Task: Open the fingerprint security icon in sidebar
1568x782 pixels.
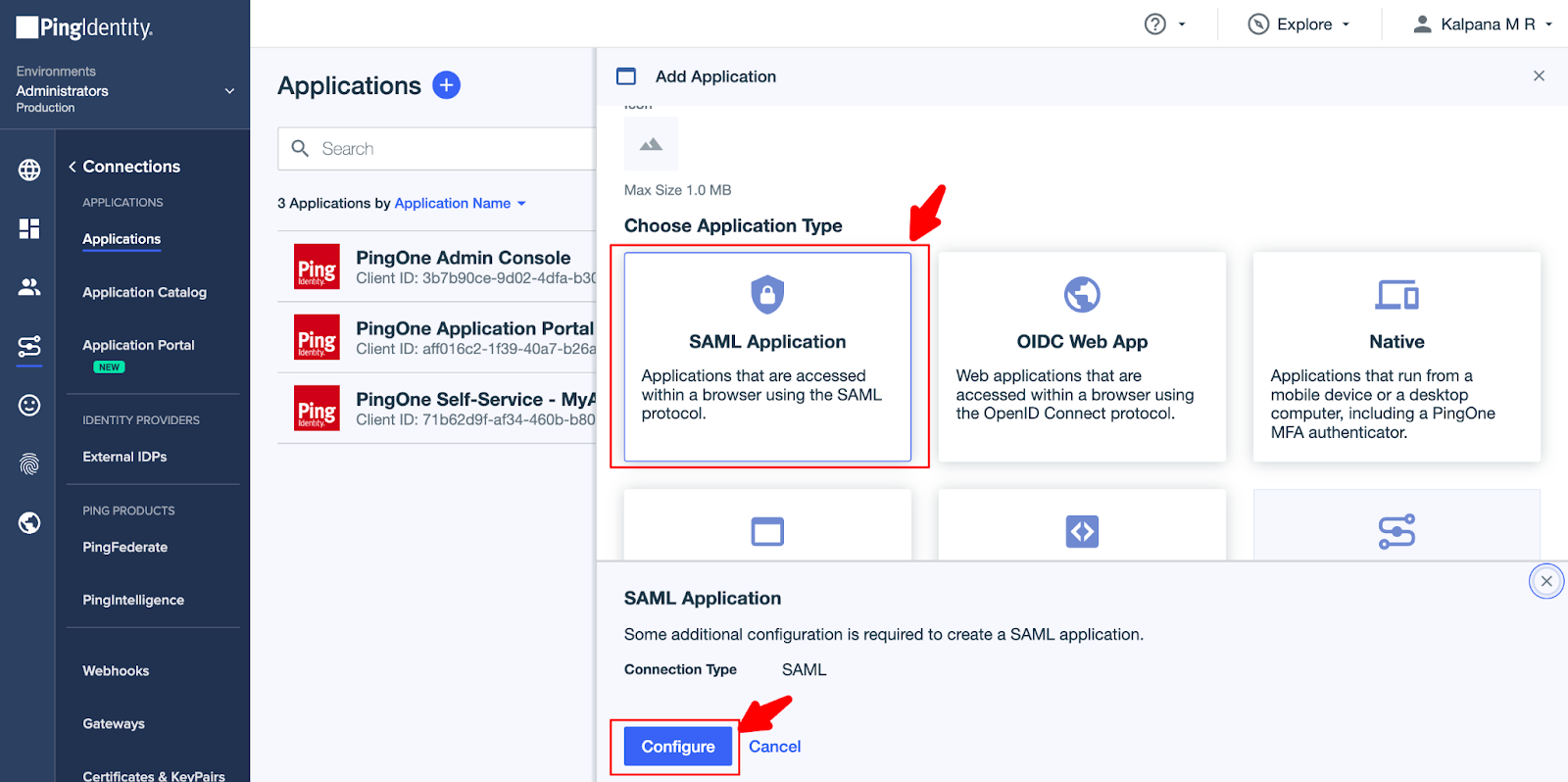Action: 29,464
